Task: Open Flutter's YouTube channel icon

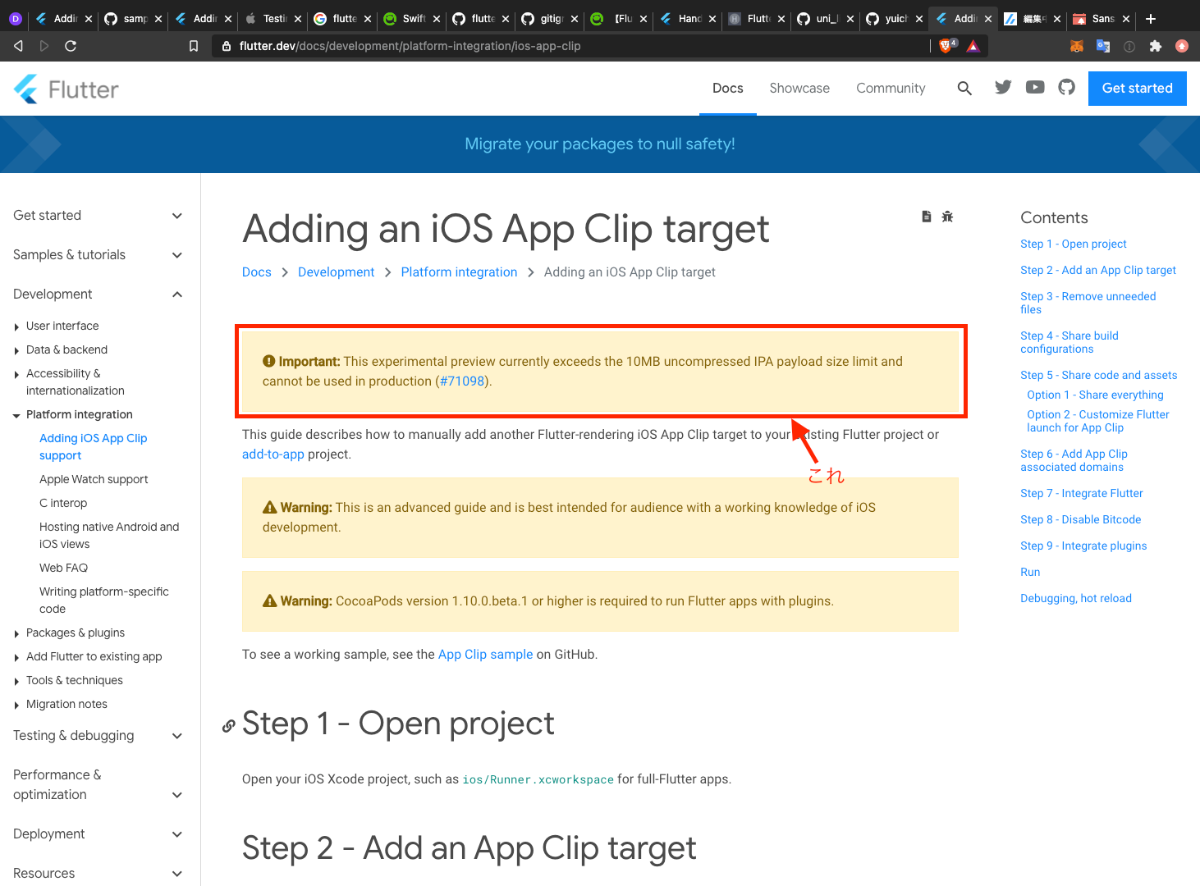Action: coord(1035,88)
